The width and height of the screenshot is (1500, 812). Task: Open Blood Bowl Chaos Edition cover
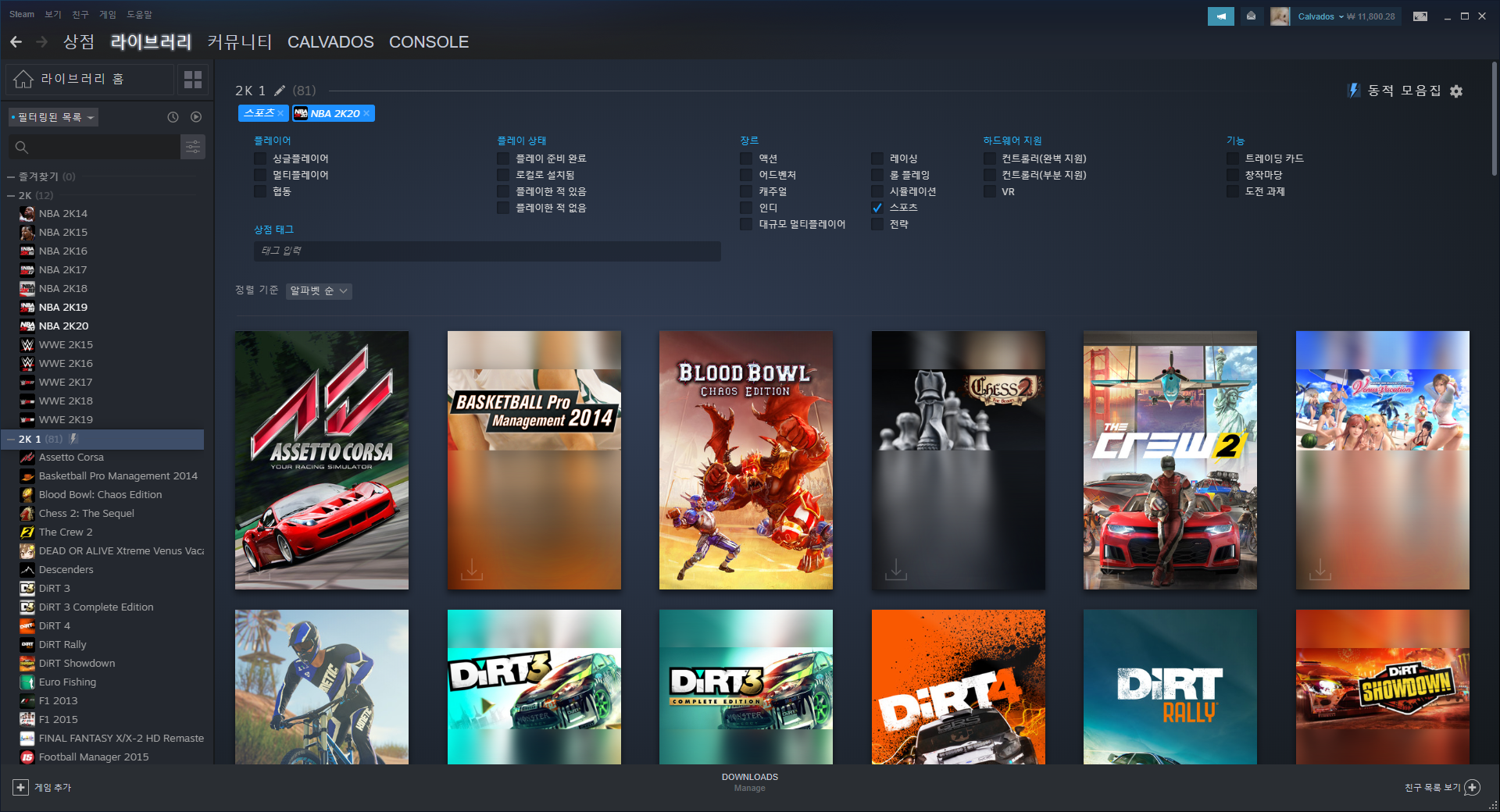[746, 460]
